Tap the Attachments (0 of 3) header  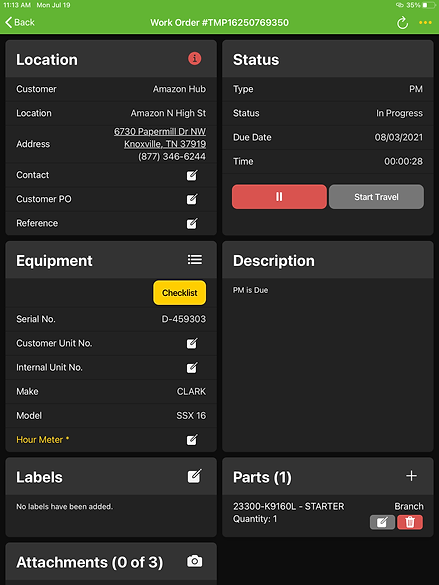(90, 562)
